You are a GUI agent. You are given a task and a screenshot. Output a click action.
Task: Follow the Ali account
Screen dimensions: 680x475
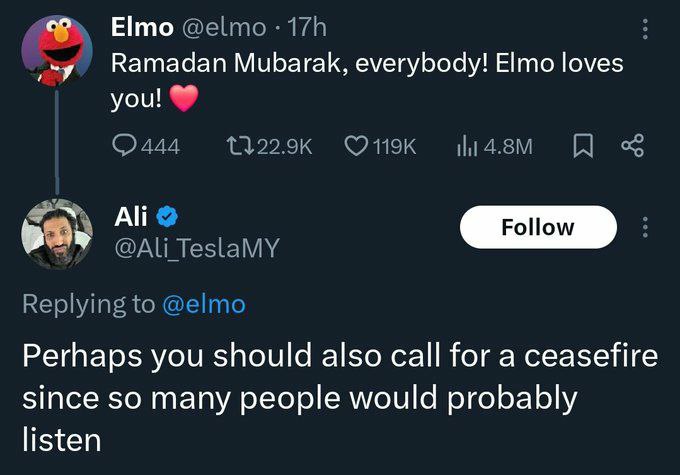click(x=538, y=227)
